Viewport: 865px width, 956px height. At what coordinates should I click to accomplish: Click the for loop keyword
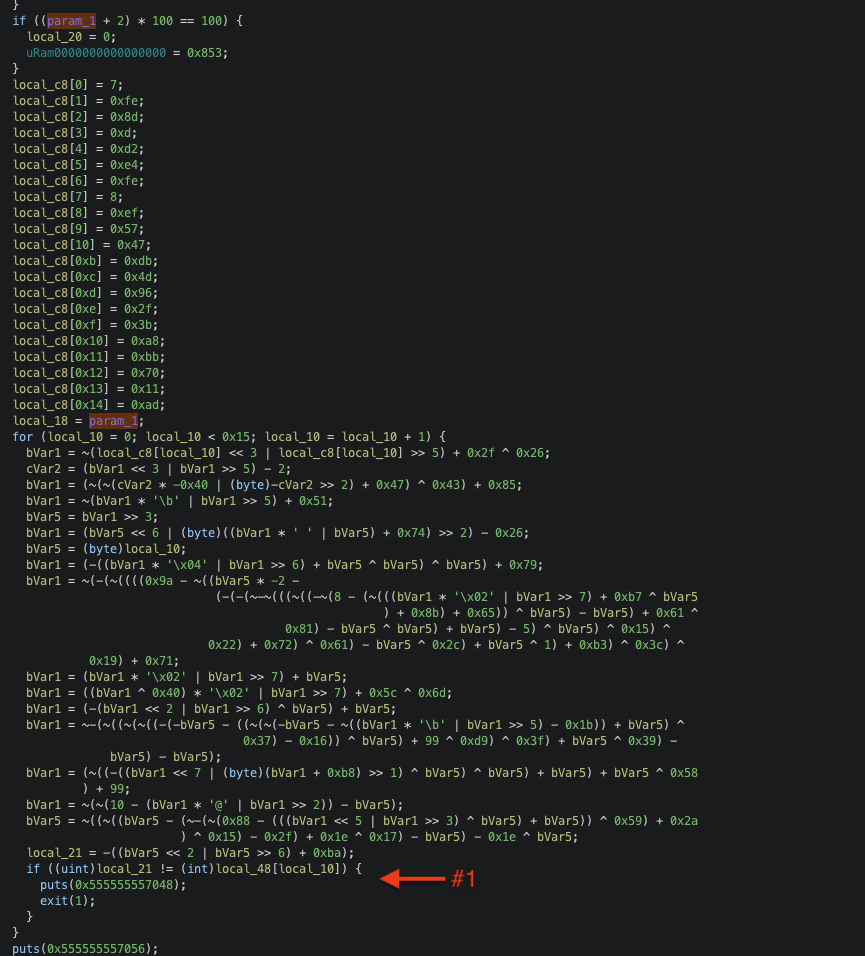coord(22,436)
